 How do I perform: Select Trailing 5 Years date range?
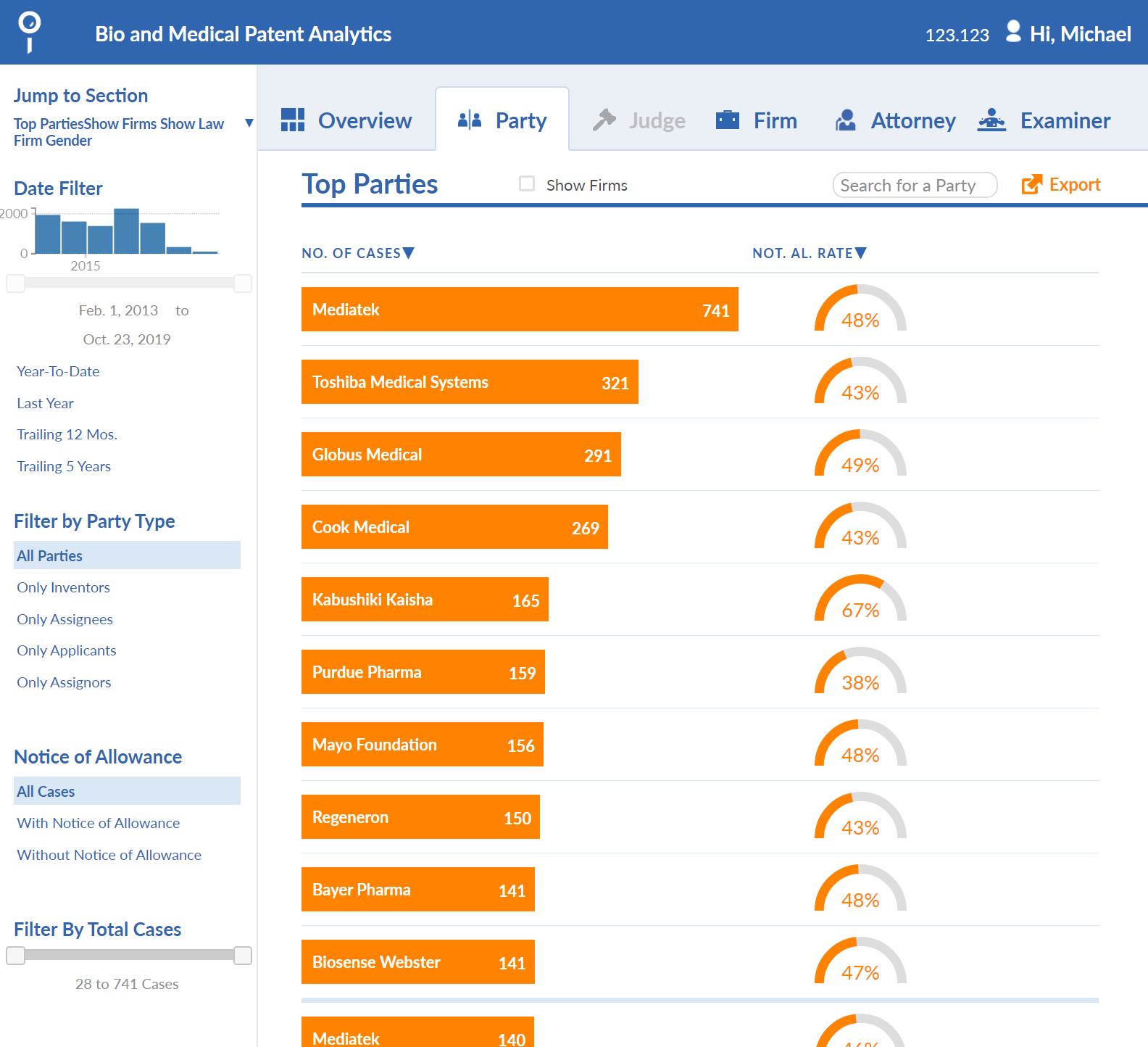click(x=64, y=466)
